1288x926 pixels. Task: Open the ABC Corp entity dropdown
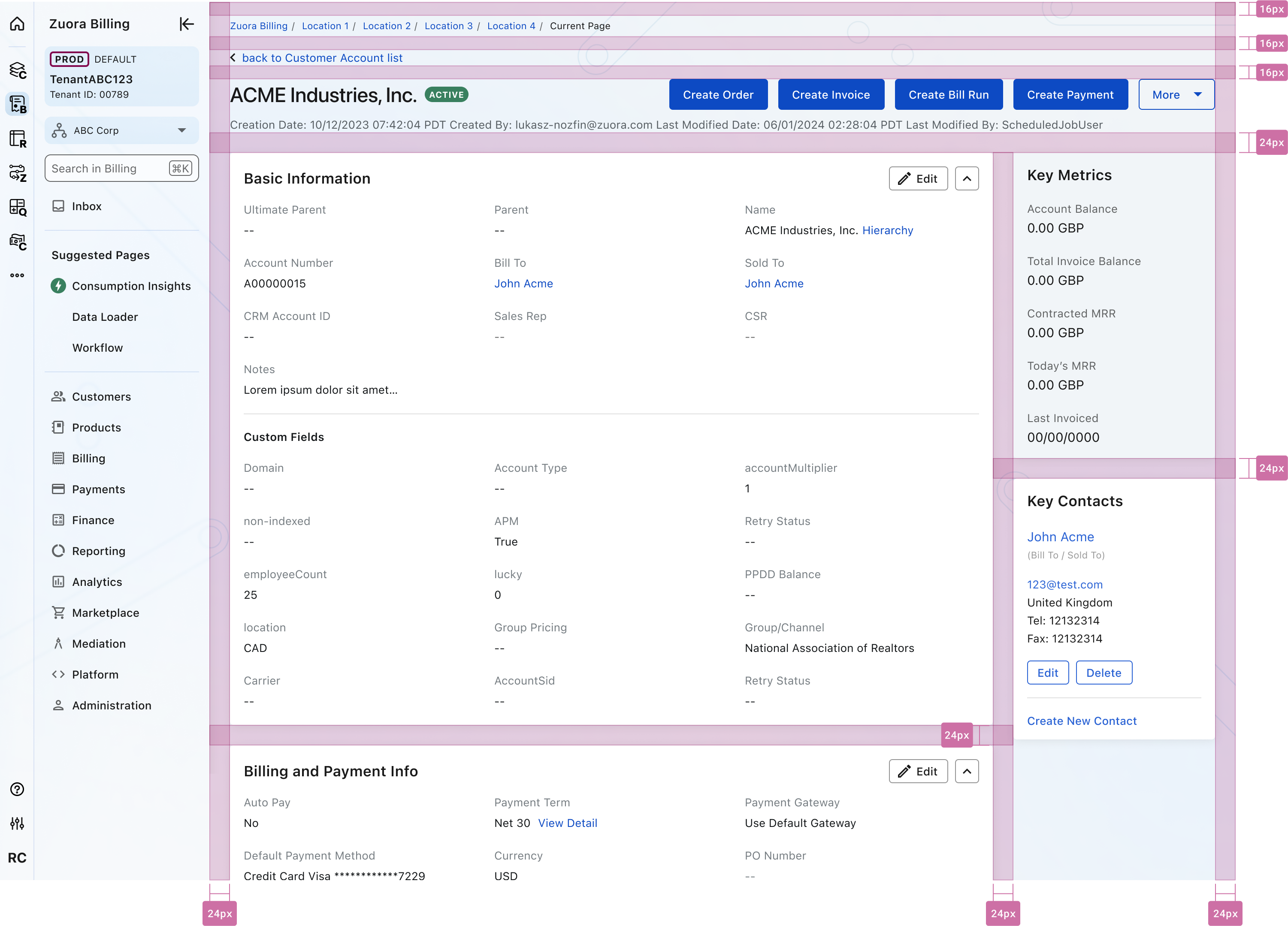tap(121, 130)
